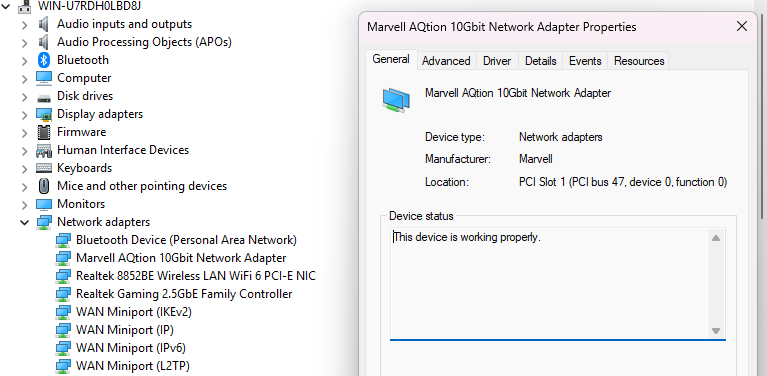Click the device status scroll down arrow

pyautogui.click(x=716, y=331)
